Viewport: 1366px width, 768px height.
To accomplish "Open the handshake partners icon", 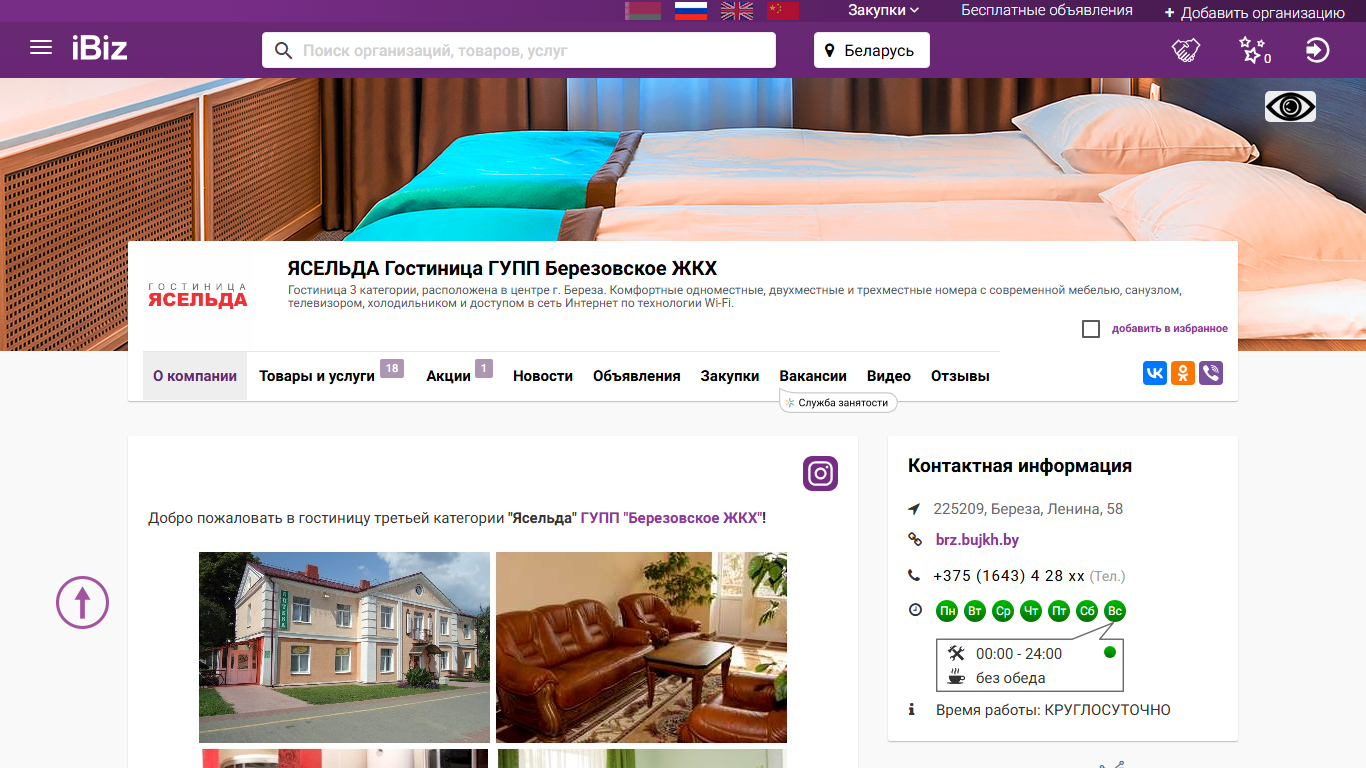I will [1186, 50].
